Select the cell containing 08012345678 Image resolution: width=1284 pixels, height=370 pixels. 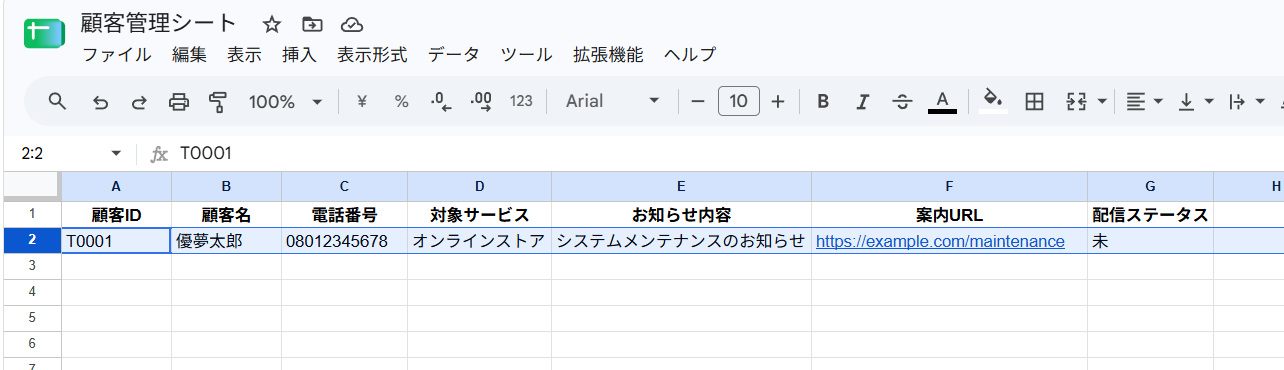coord(344,241)
